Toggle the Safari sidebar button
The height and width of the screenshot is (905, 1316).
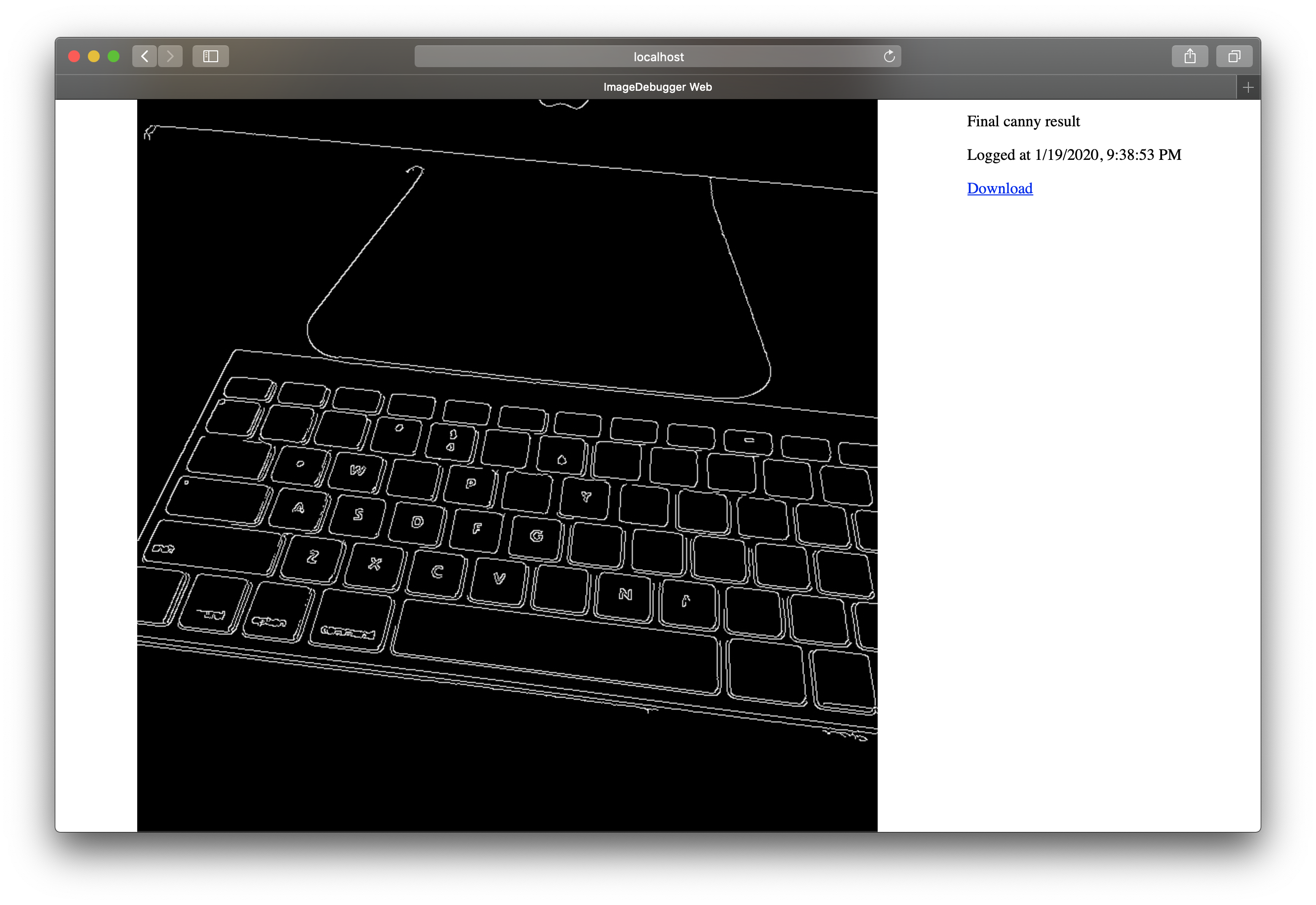point(210,56)
